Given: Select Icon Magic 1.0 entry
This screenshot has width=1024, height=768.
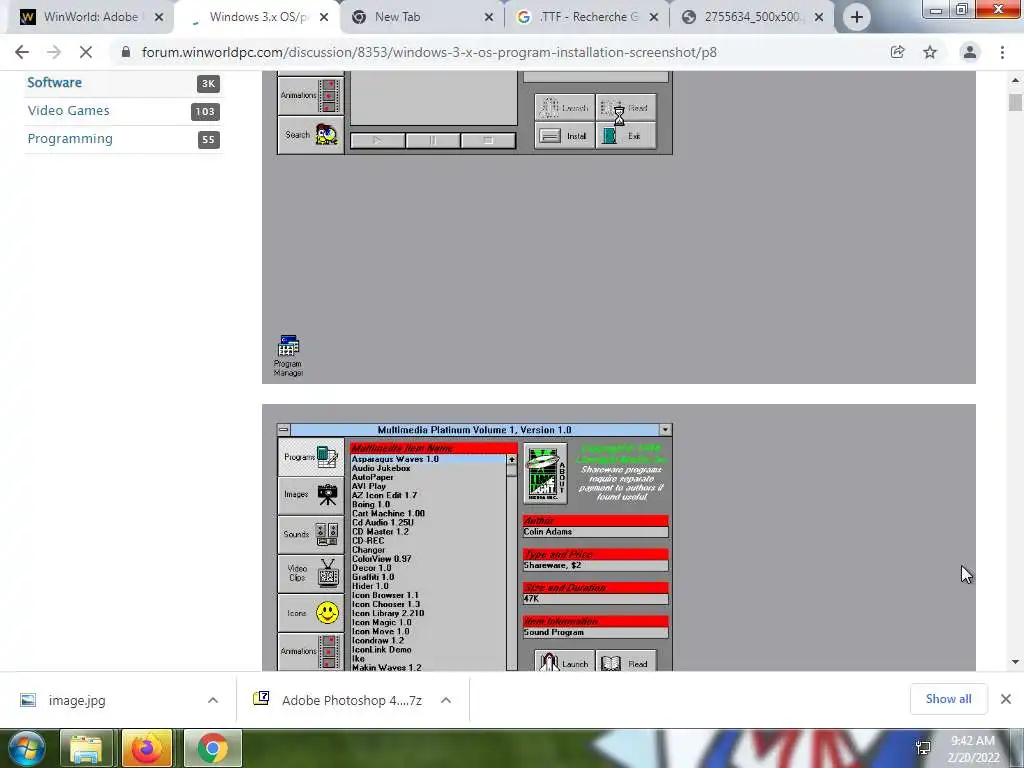Looking at the screenshot, I should [428, 622].
